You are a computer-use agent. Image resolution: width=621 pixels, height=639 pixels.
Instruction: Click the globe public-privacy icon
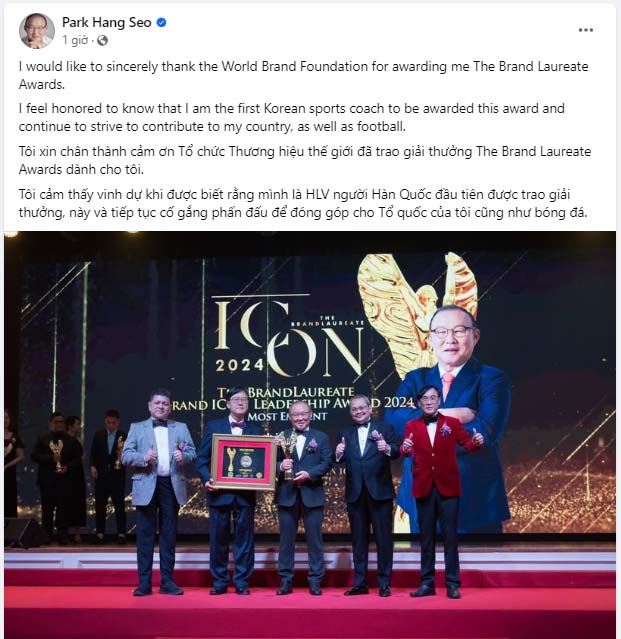pos(102,40)
